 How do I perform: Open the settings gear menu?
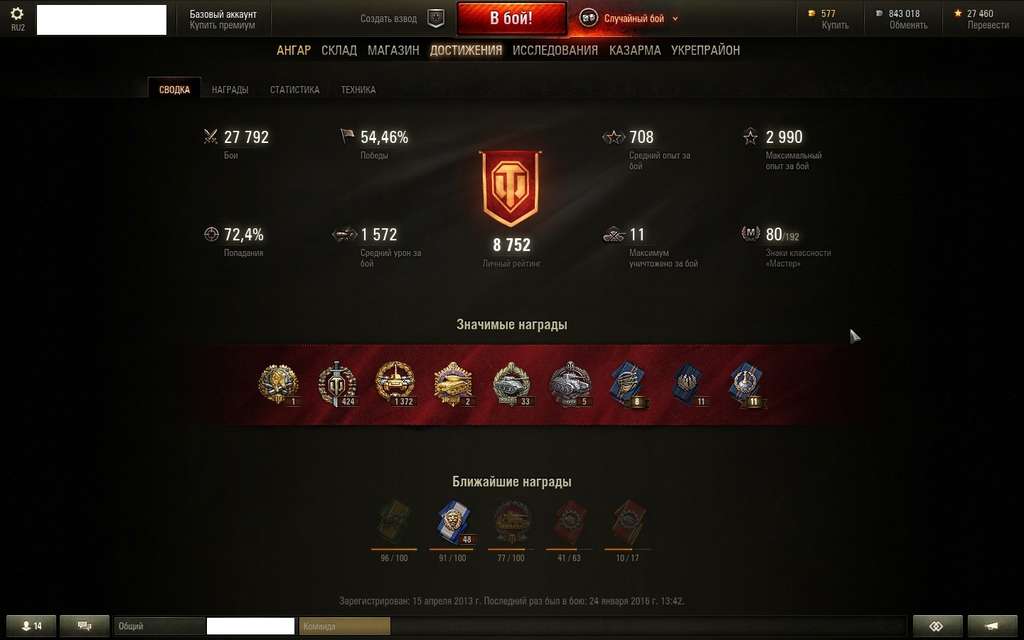(17, 14)
